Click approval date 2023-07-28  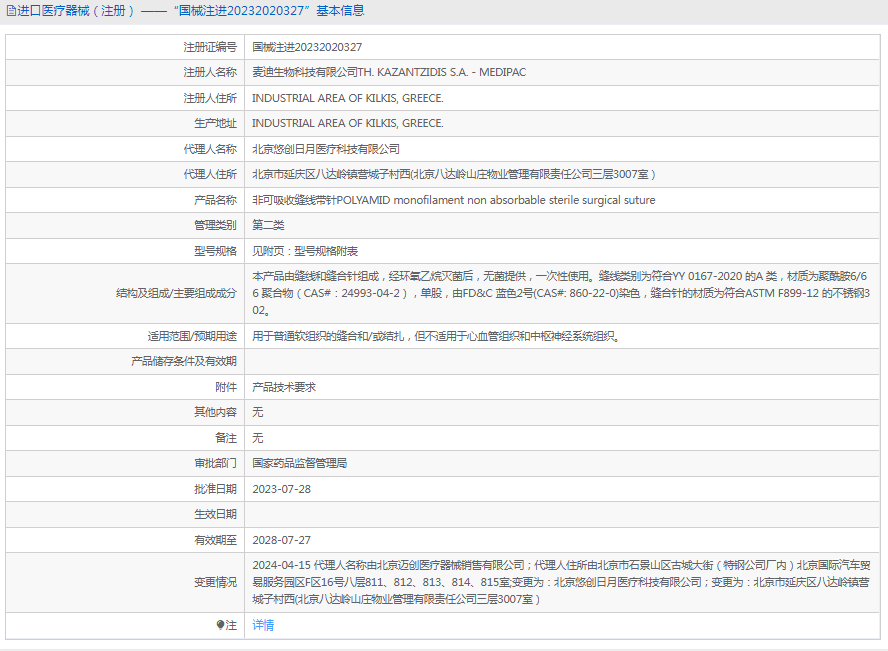[281, 489]
